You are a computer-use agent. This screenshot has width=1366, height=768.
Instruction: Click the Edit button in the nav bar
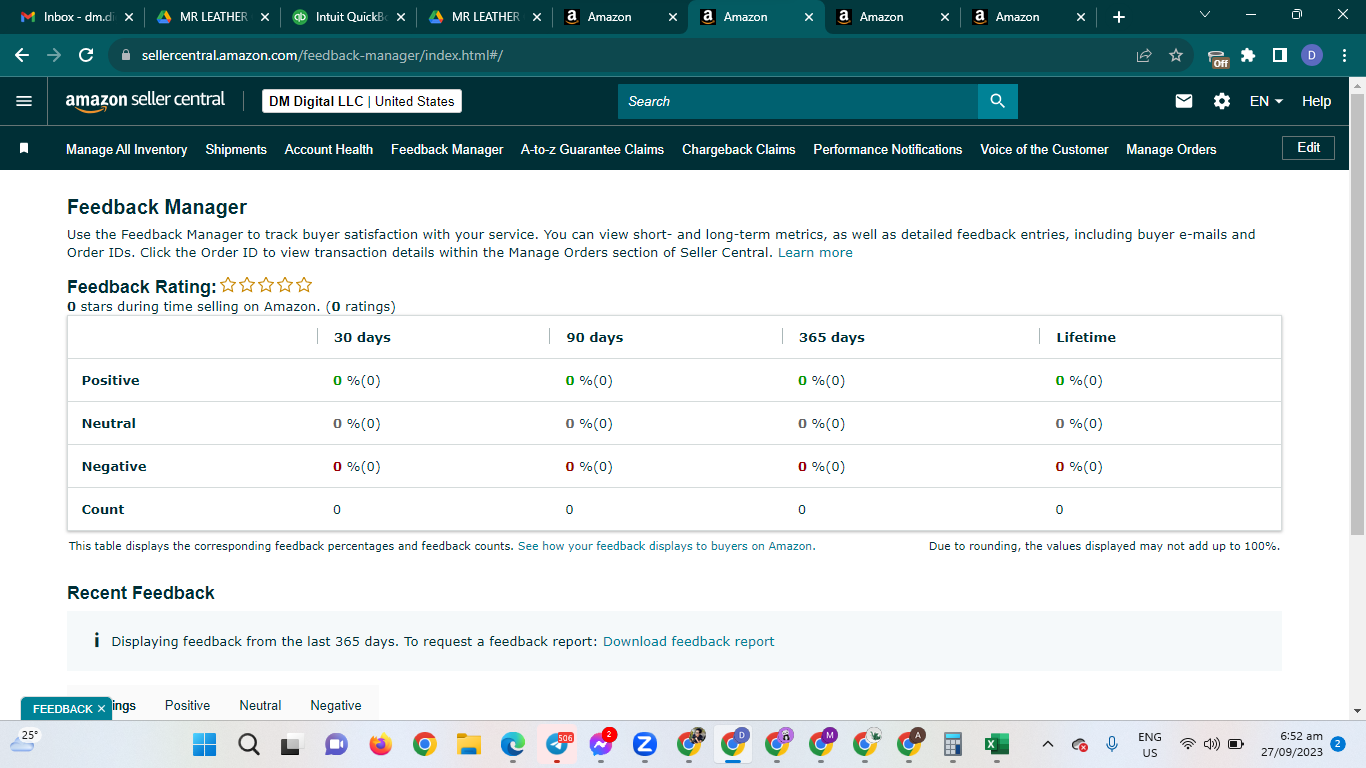pos(1309,148)
